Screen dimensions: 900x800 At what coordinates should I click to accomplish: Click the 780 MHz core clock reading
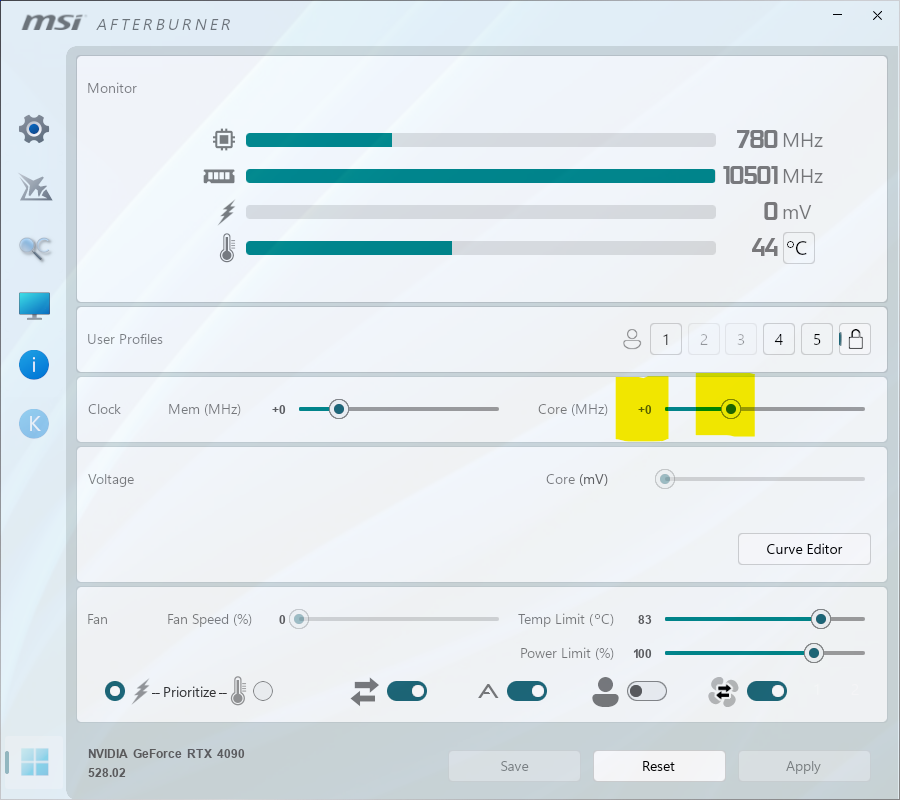(779, 140)
